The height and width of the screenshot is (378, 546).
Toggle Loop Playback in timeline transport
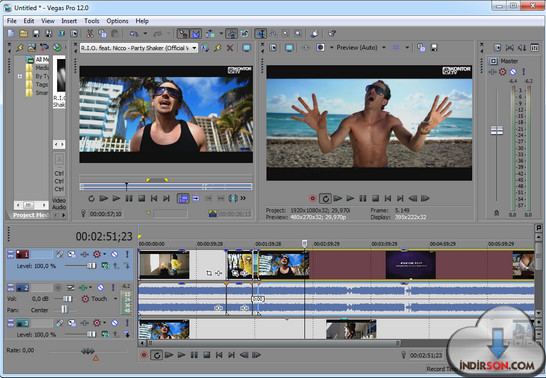coord(156,355)
